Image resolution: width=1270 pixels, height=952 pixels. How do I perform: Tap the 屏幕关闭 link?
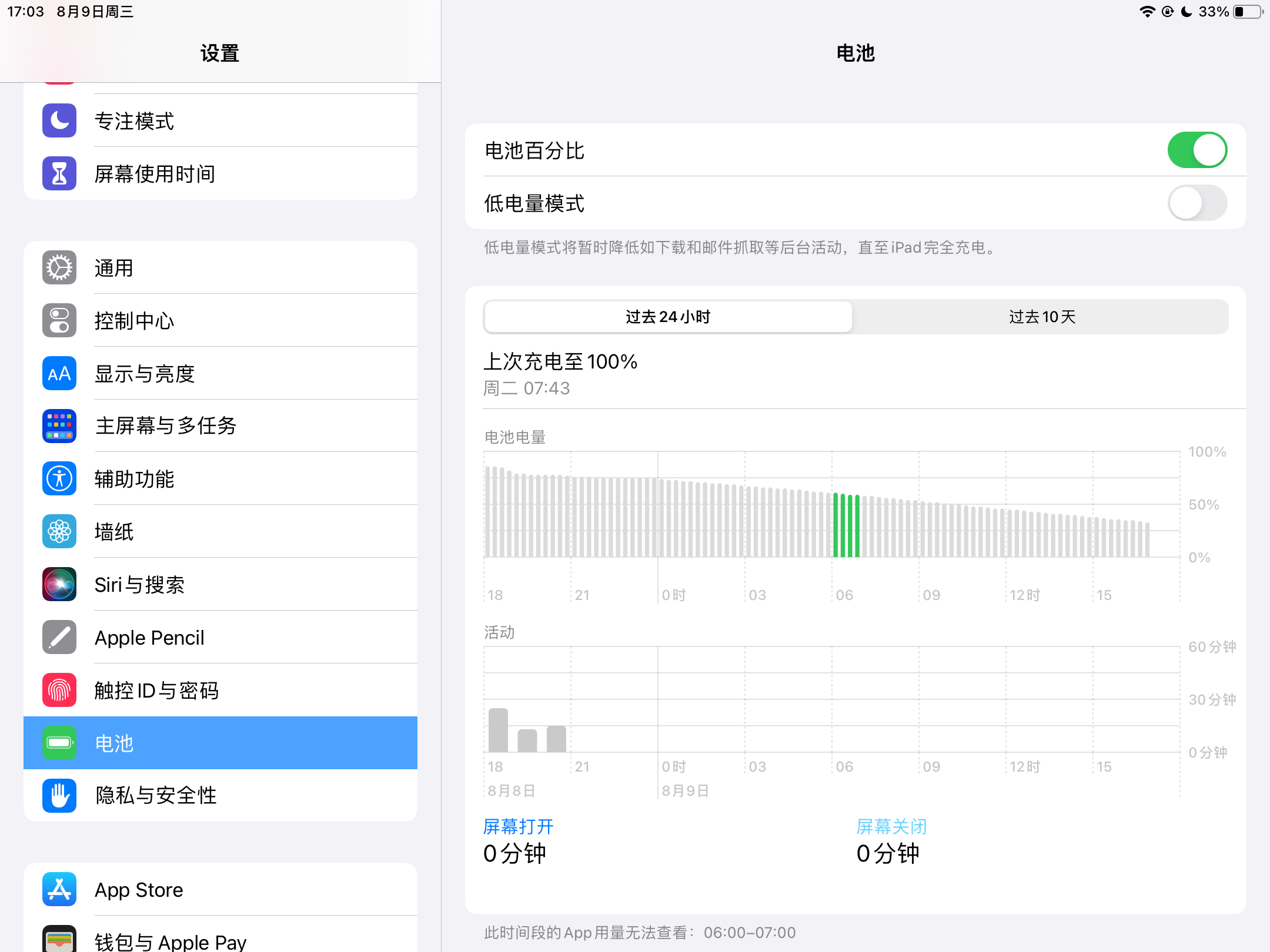click(x=891, y=826)
